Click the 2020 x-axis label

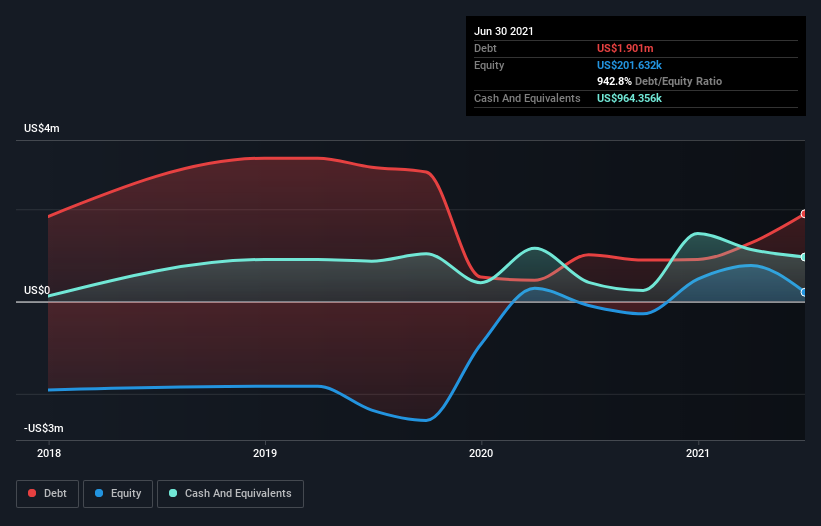click(x=481, y=453)
